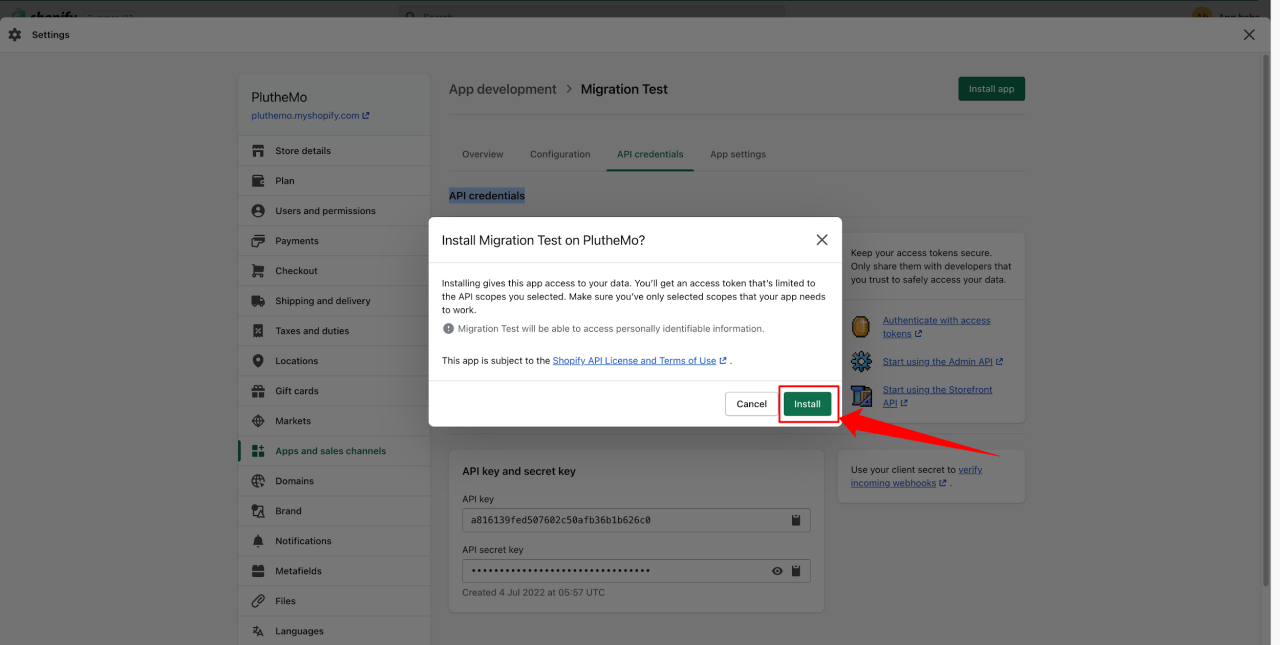Click the Markets globe icon

(x=258, y=421)
